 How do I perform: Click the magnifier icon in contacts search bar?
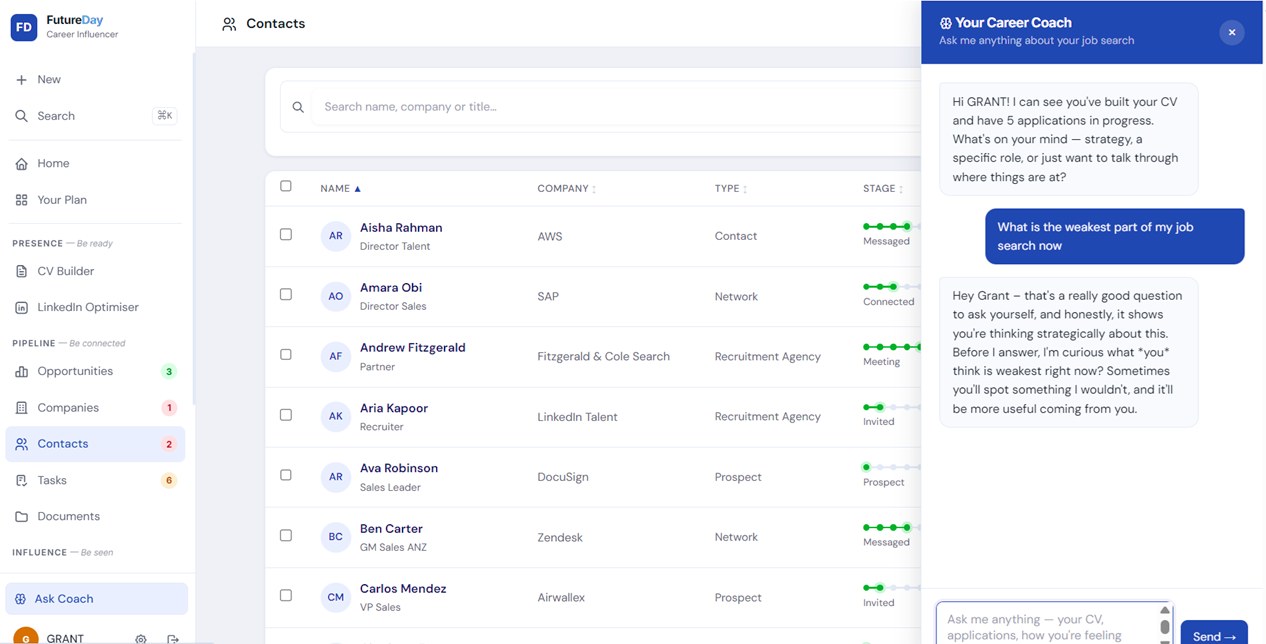click(x=298, y=107)
